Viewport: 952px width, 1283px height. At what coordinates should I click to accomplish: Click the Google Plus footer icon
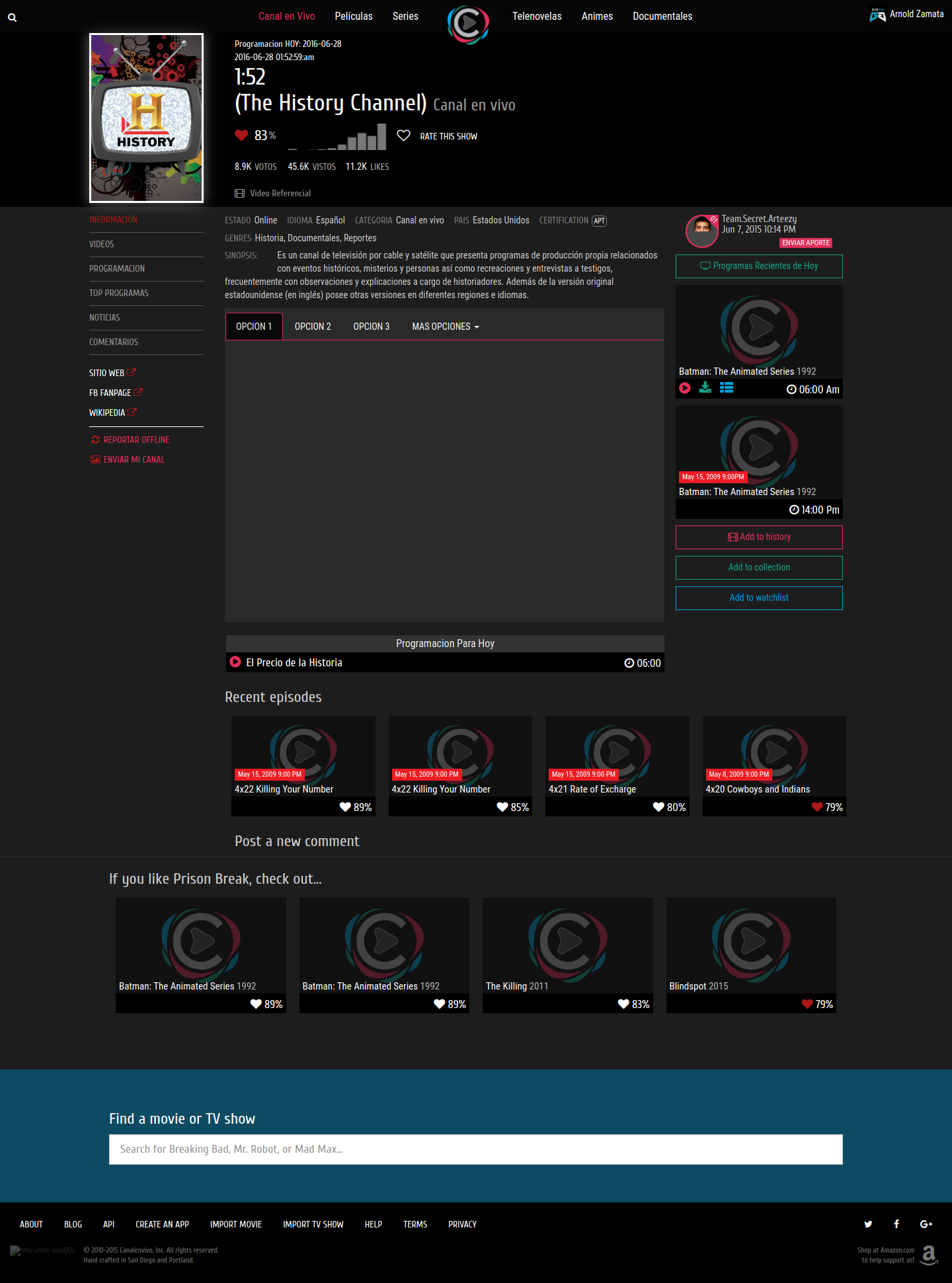[x=926, y=1224]
